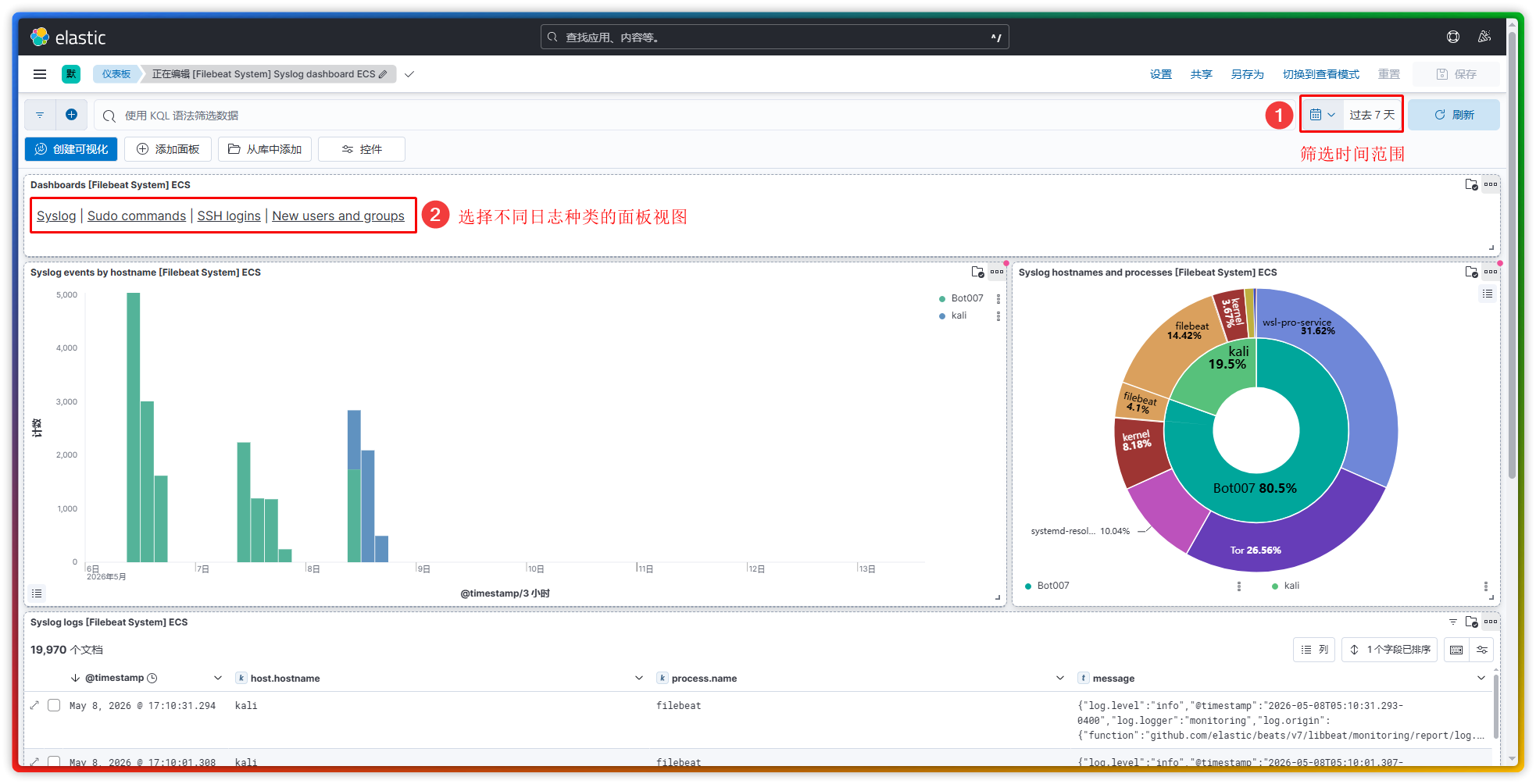This screenshot has width=1536, height=784.
Task: Click the Save button
Action: pos(1456,74)
